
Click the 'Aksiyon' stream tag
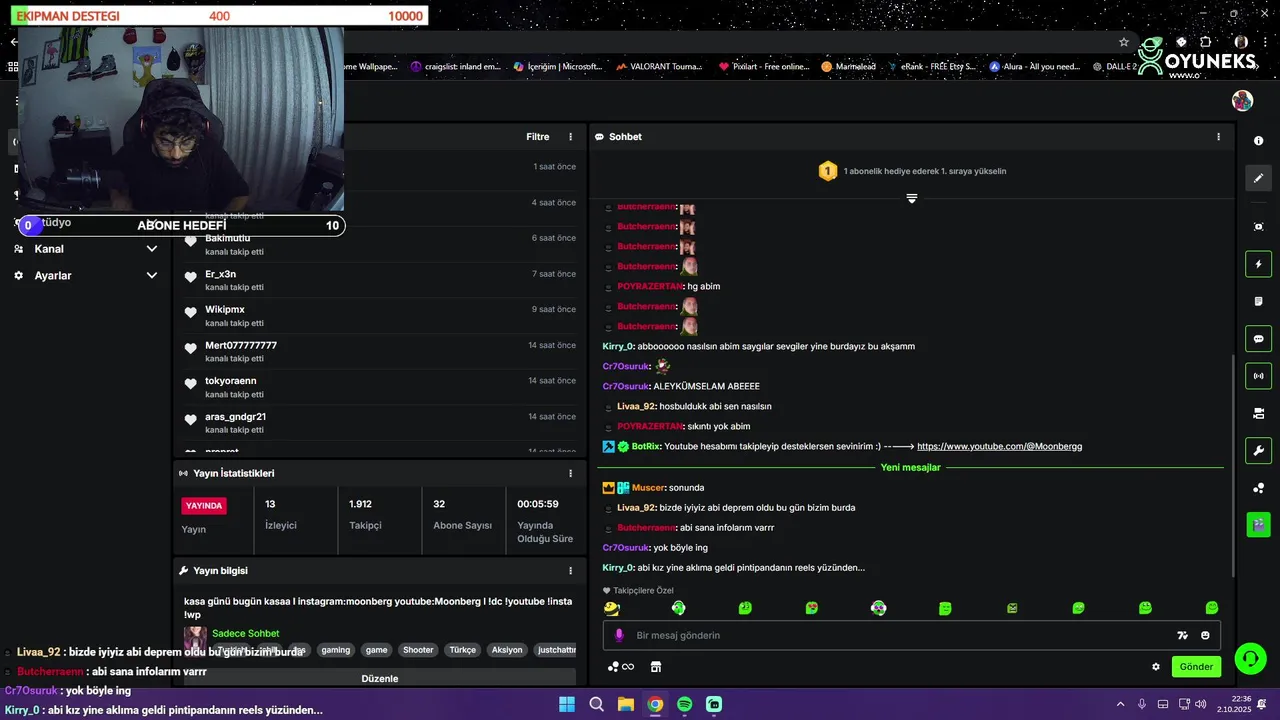(507, 650)
